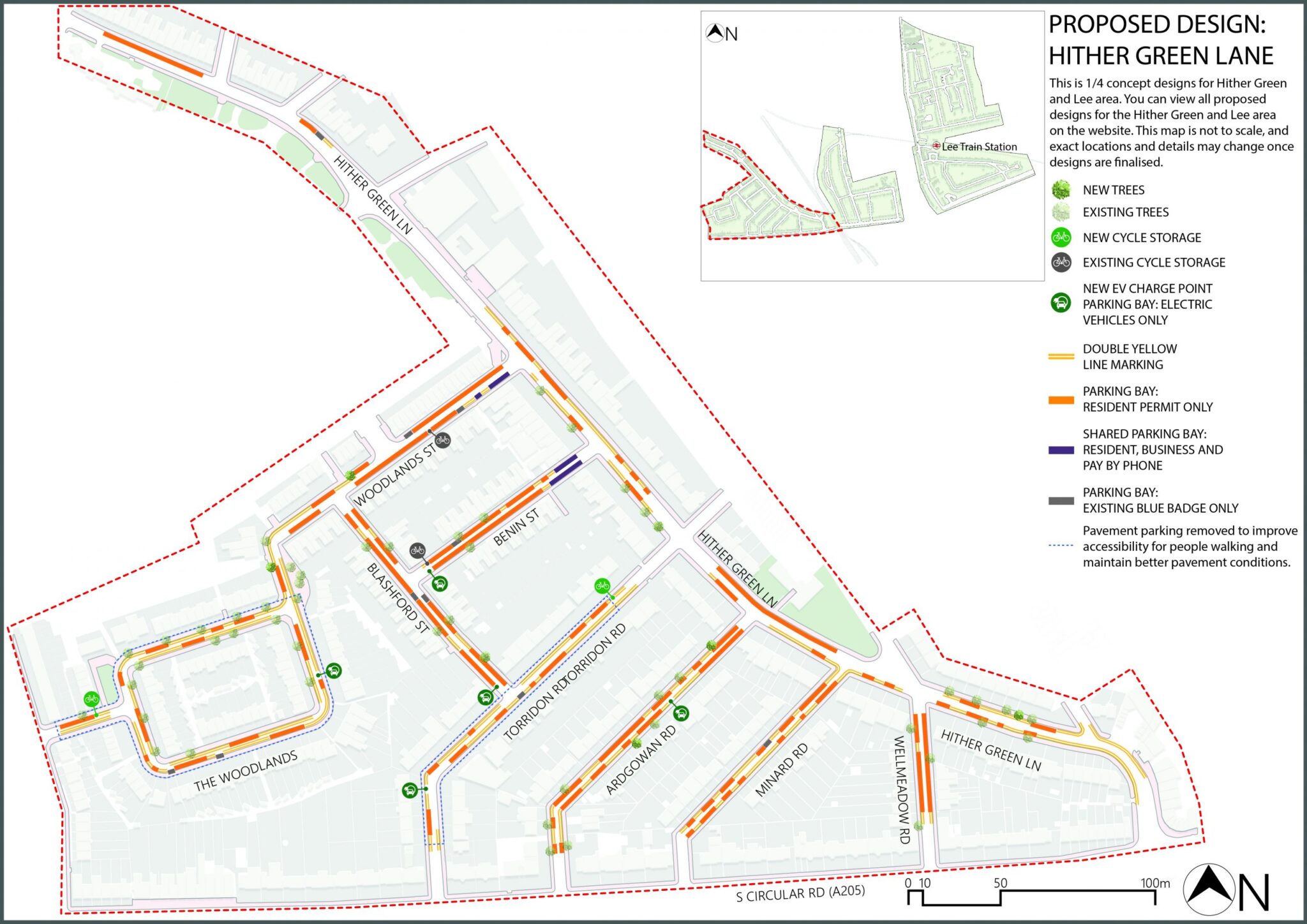Click the NEW CYCLE STORAGE green bike icon

[x=1062, y=237]
